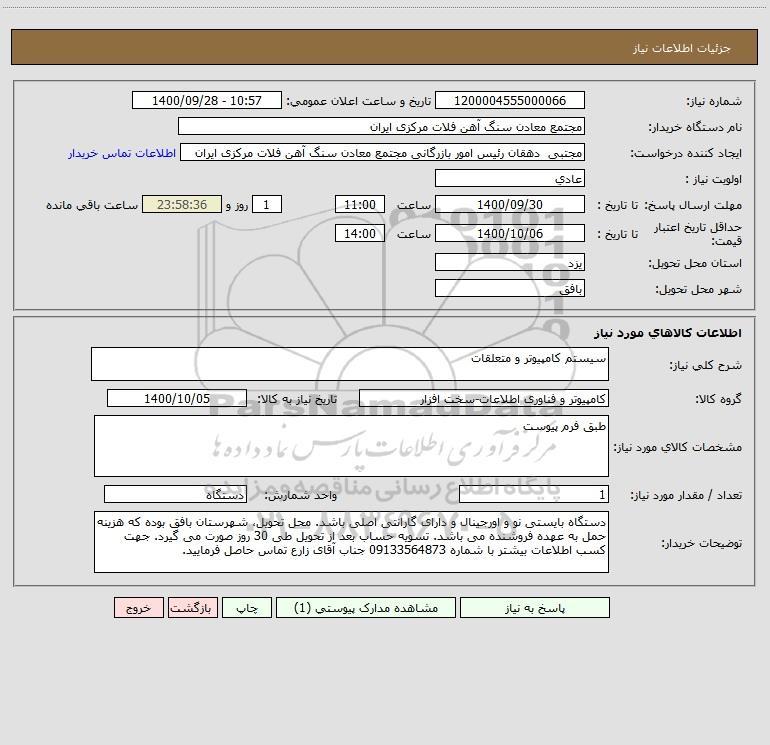This screenshot has width=770, height=745.
Task: Click the بازگشت back button
Action: tap(192, 608)
